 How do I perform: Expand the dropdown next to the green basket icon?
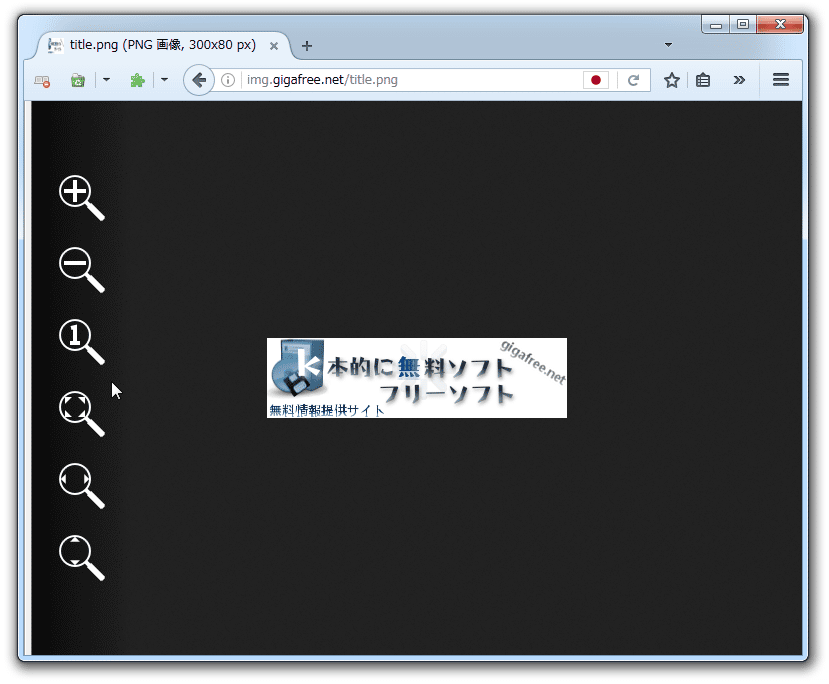pyautogui.click(x=106, y=80)
